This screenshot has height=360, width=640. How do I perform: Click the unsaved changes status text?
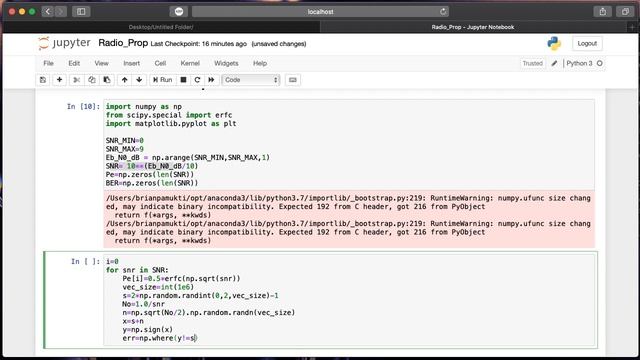[x=279, y=44]
